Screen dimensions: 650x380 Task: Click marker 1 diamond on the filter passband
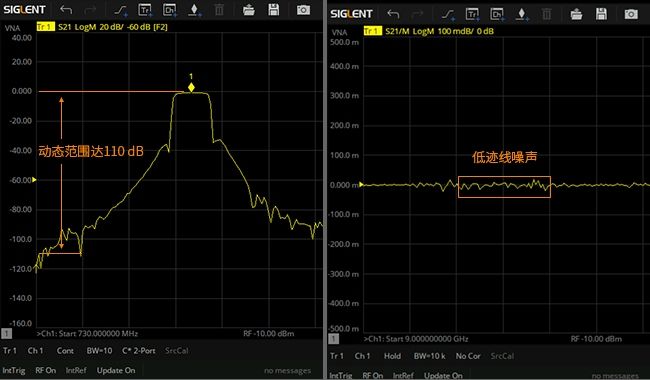pos(191,87)
